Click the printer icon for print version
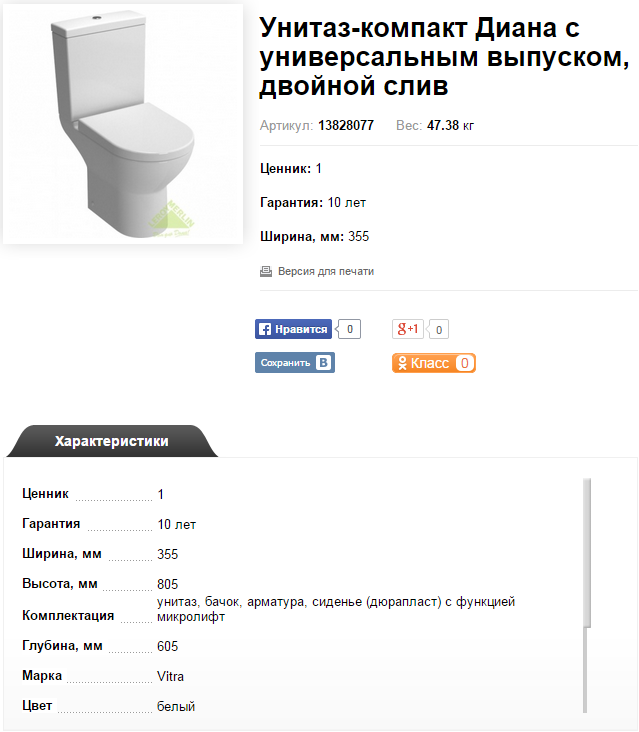This screenshot has width=639, height=732. tap(266, 271)
